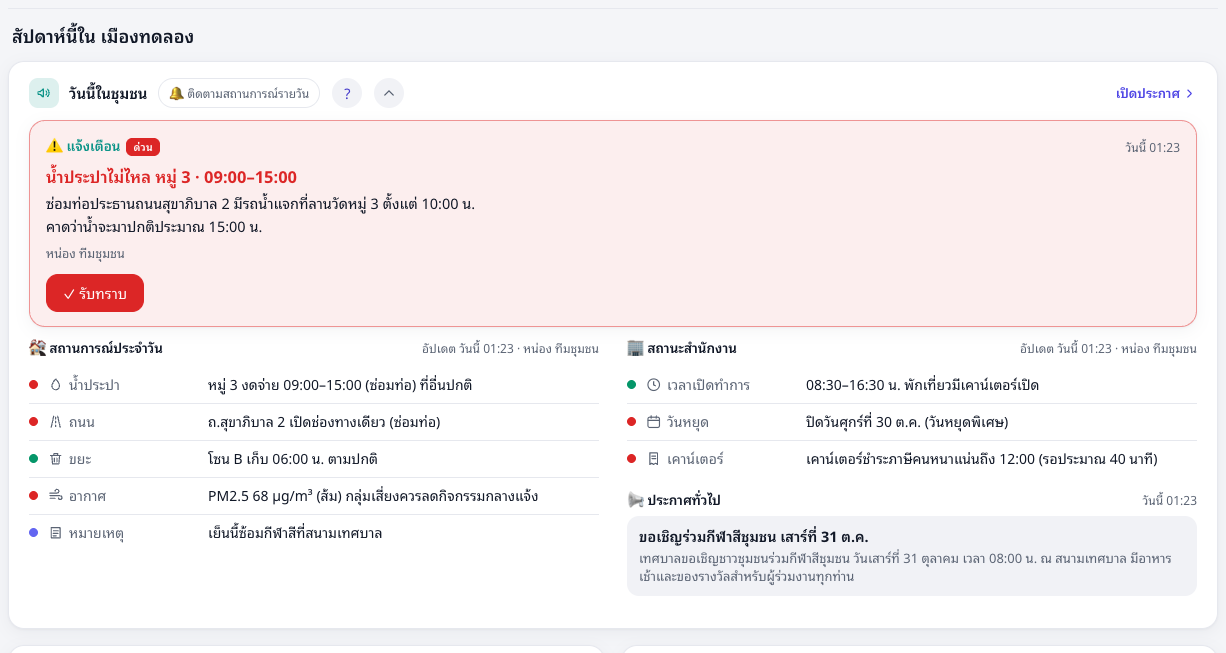Click the alert title น้ำประปาไม่ไหล หมู่ 3
The width and height of the screenshot is (1226, 653).
point(171,177)
